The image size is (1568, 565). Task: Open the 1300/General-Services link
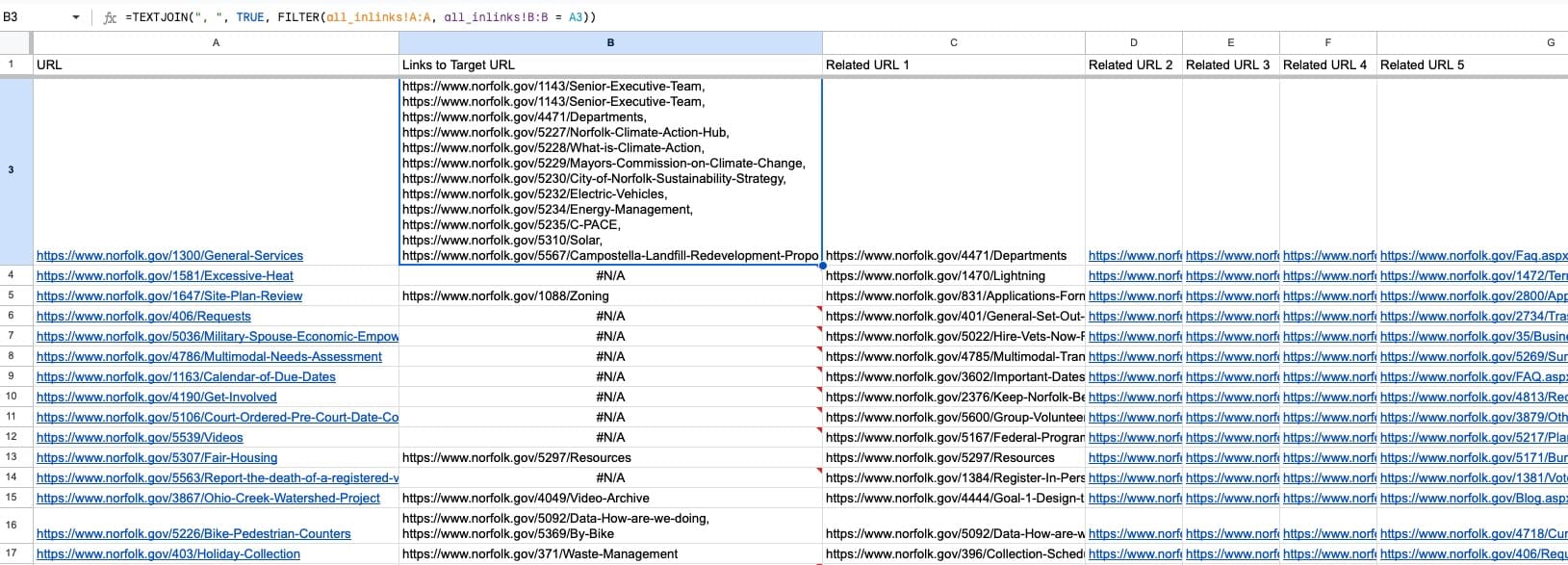pos(169,256)
